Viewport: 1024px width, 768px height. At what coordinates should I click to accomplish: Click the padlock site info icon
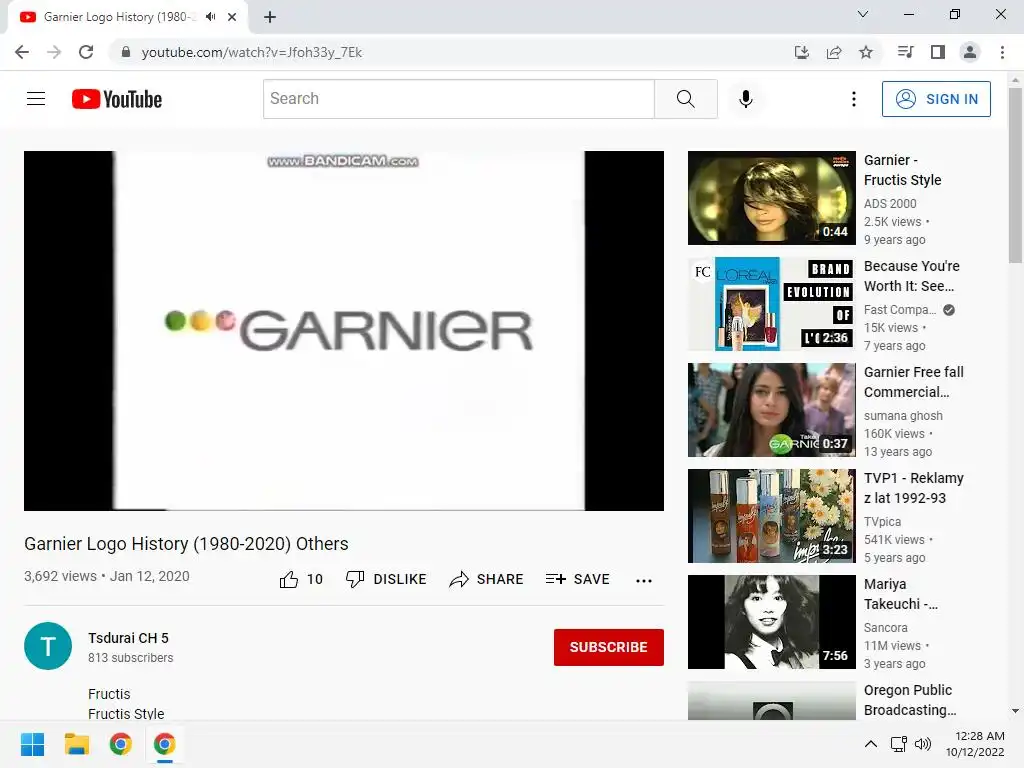pos(125,52)
